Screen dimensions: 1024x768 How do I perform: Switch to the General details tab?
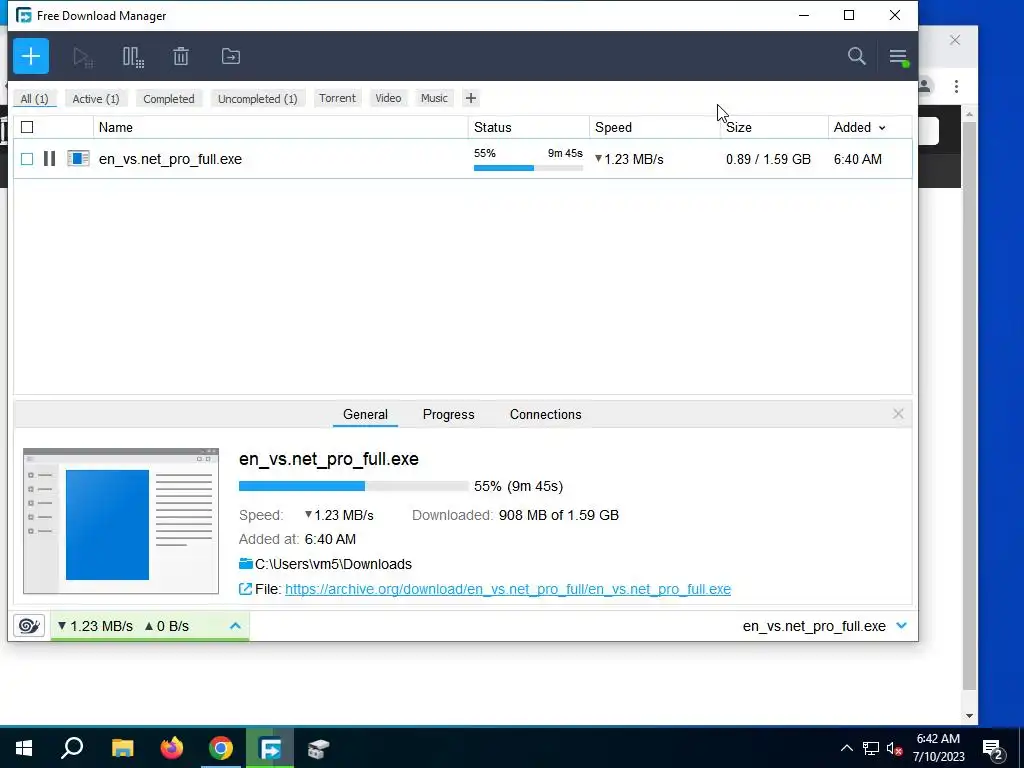(365, 415)
